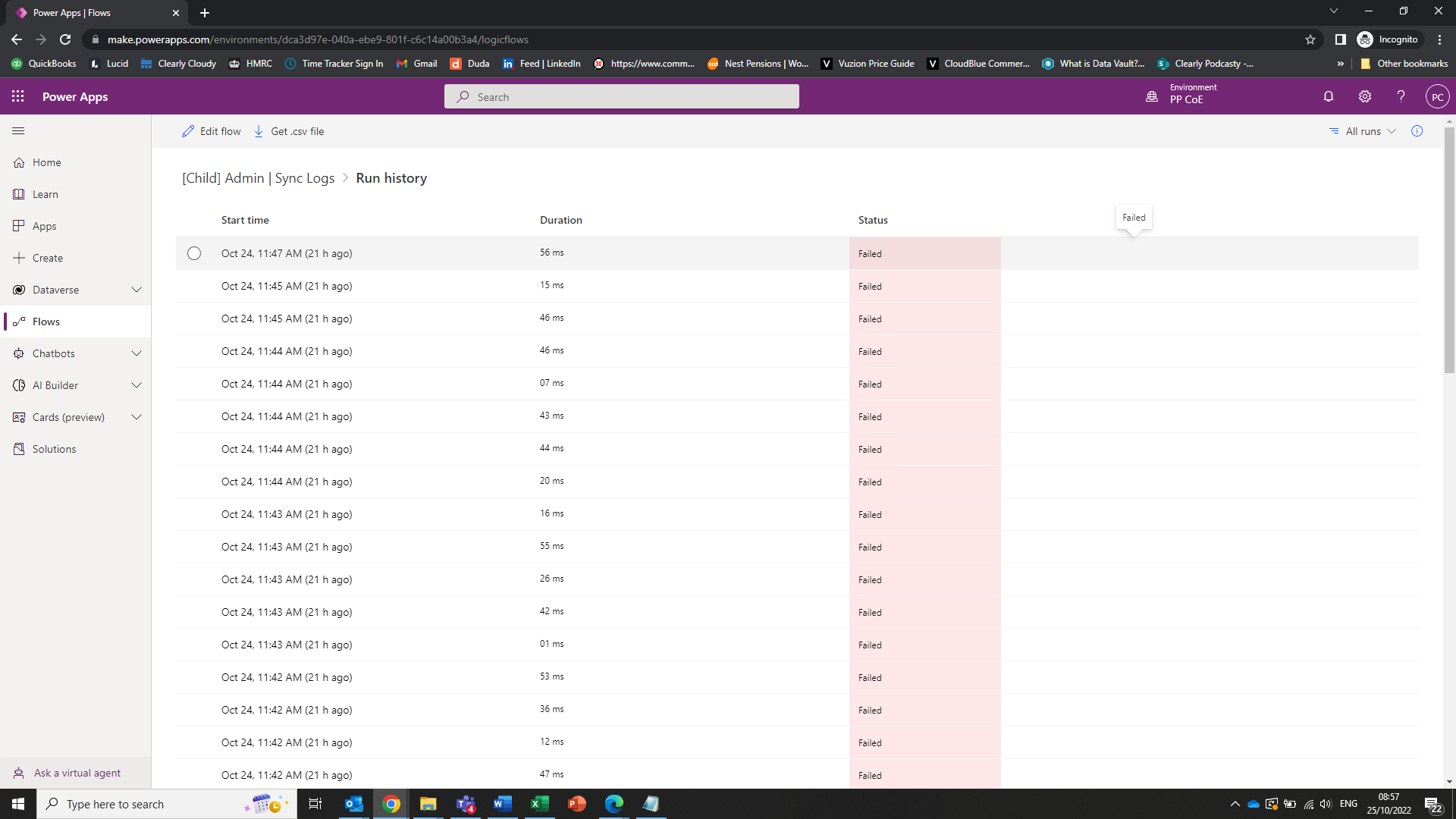Expand the Dataverse section in the sidebar
Screen dimensions: 1456x819
(x=136, y=289)
